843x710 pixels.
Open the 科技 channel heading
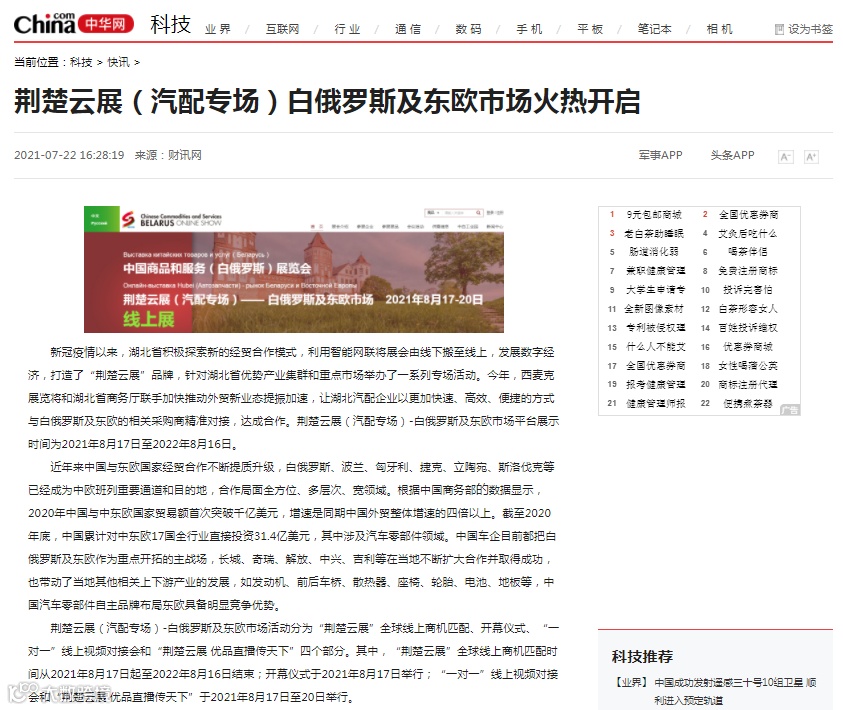tap(170, 24)
